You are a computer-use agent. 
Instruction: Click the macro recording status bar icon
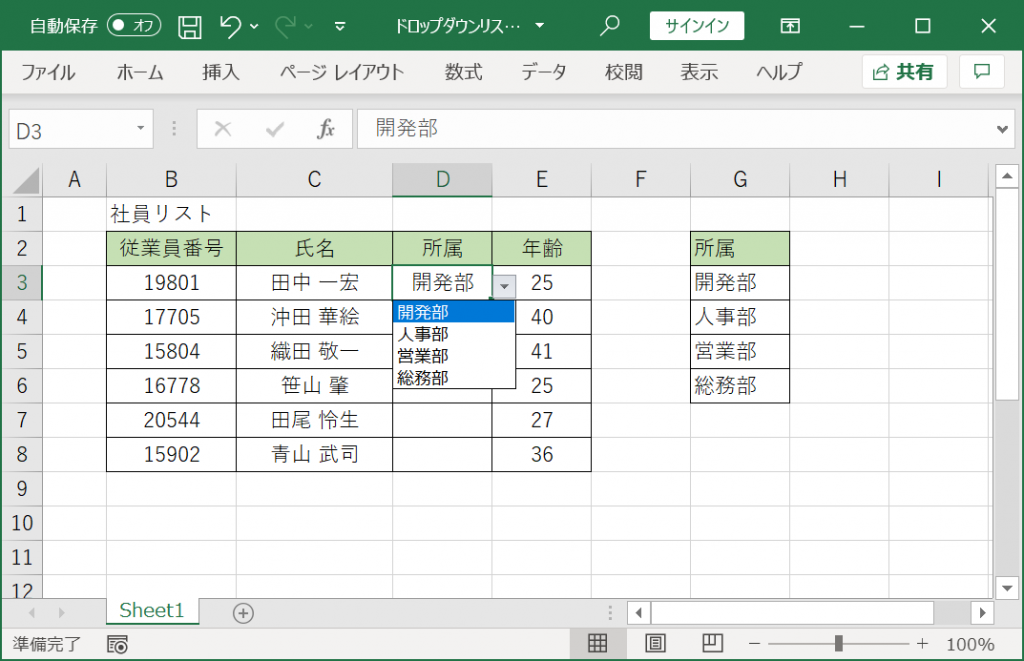[x=118, y=644]
